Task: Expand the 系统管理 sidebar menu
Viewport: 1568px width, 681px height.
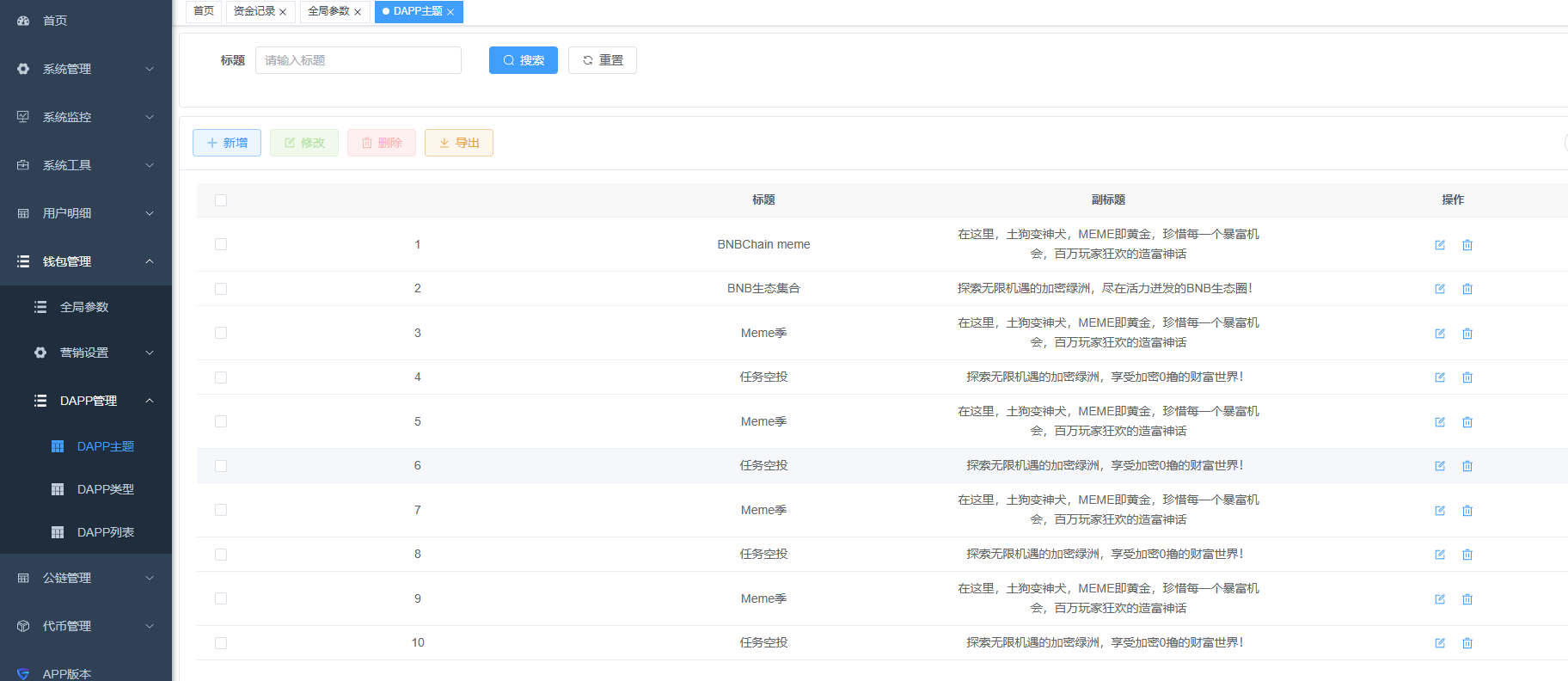Action: (x=86, y=69)
